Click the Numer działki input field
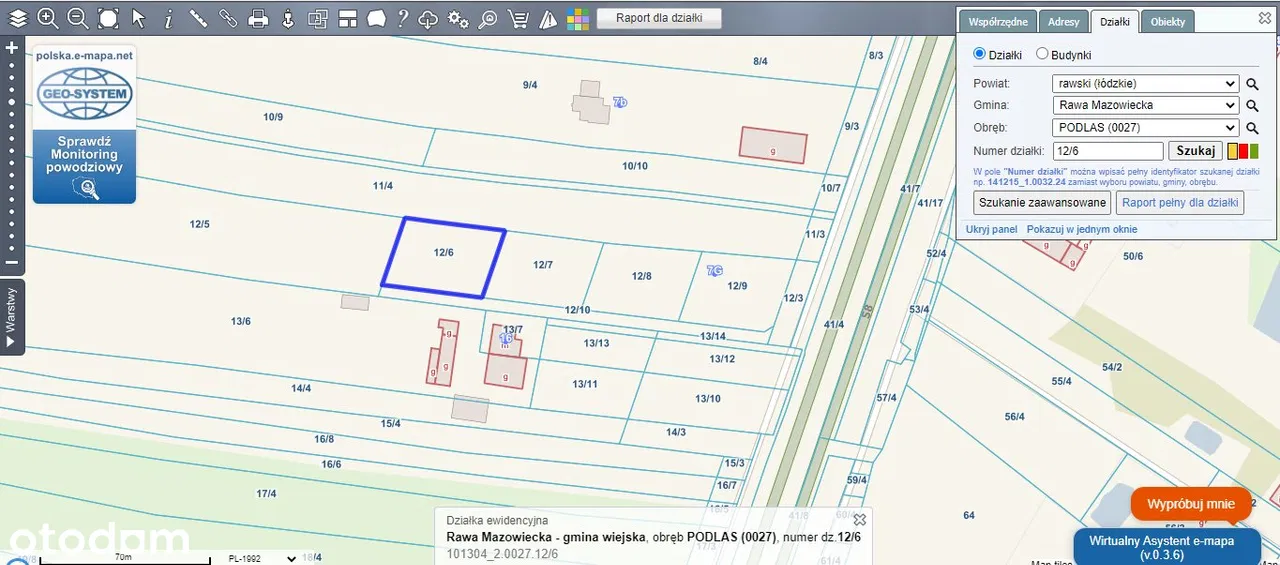1280x565 pixels. [1107, 151]
